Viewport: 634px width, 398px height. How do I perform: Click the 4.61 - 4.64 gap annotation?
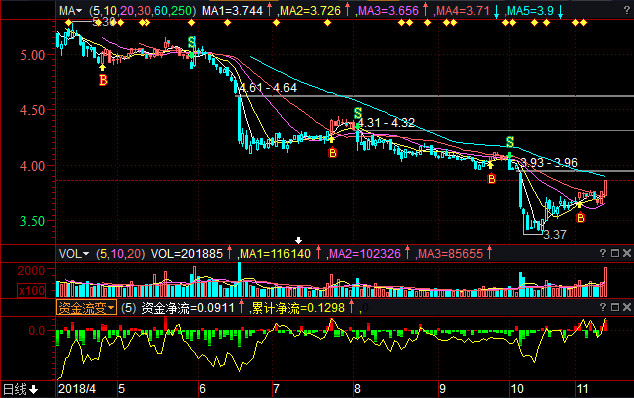pyautogui.click(x=268, y=88)
